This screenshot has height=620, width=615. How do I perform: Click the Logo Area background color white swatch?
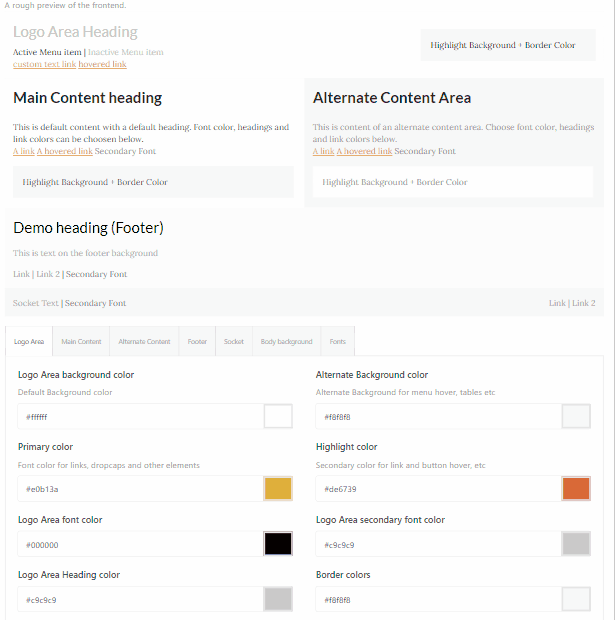point(278,416)
